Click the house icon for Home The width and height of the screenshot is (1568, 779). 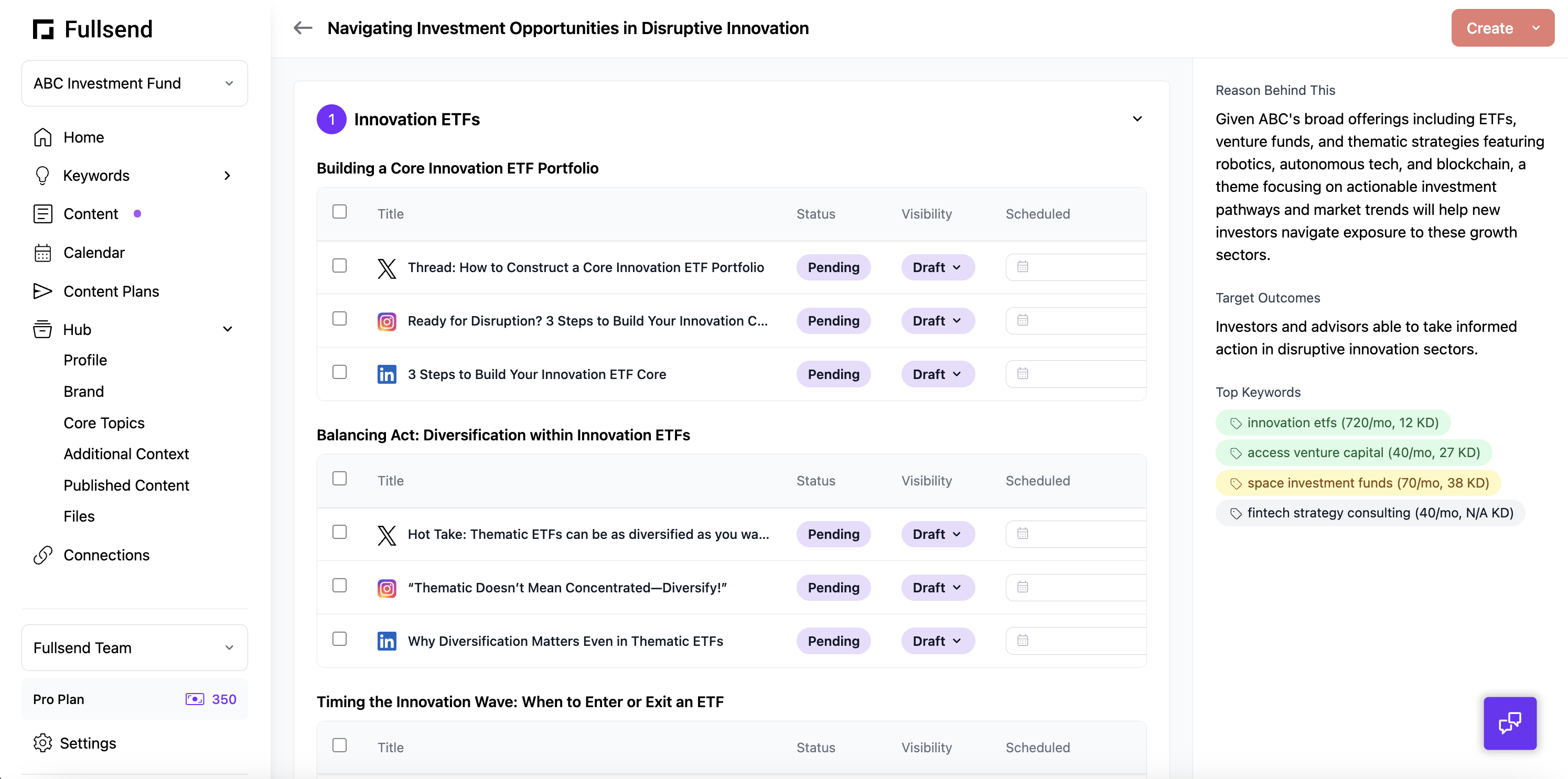(42, 137)
